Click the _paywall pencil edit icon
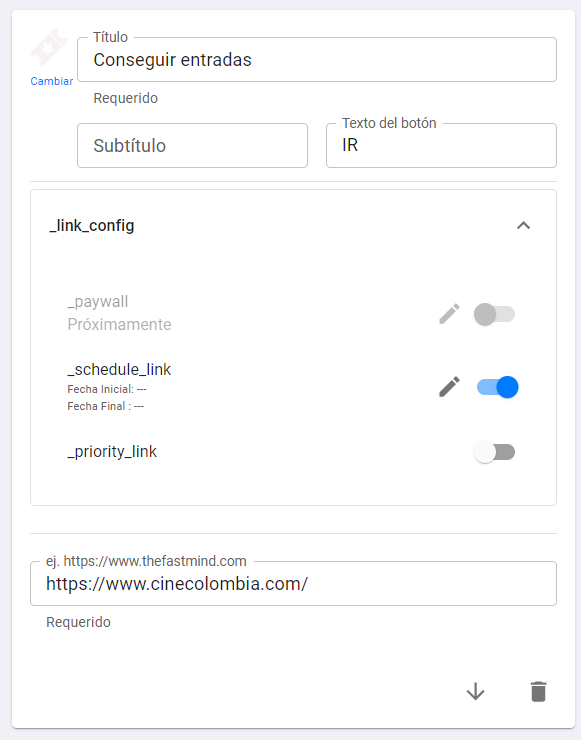 pyautogui.click(x=449, y=314)
